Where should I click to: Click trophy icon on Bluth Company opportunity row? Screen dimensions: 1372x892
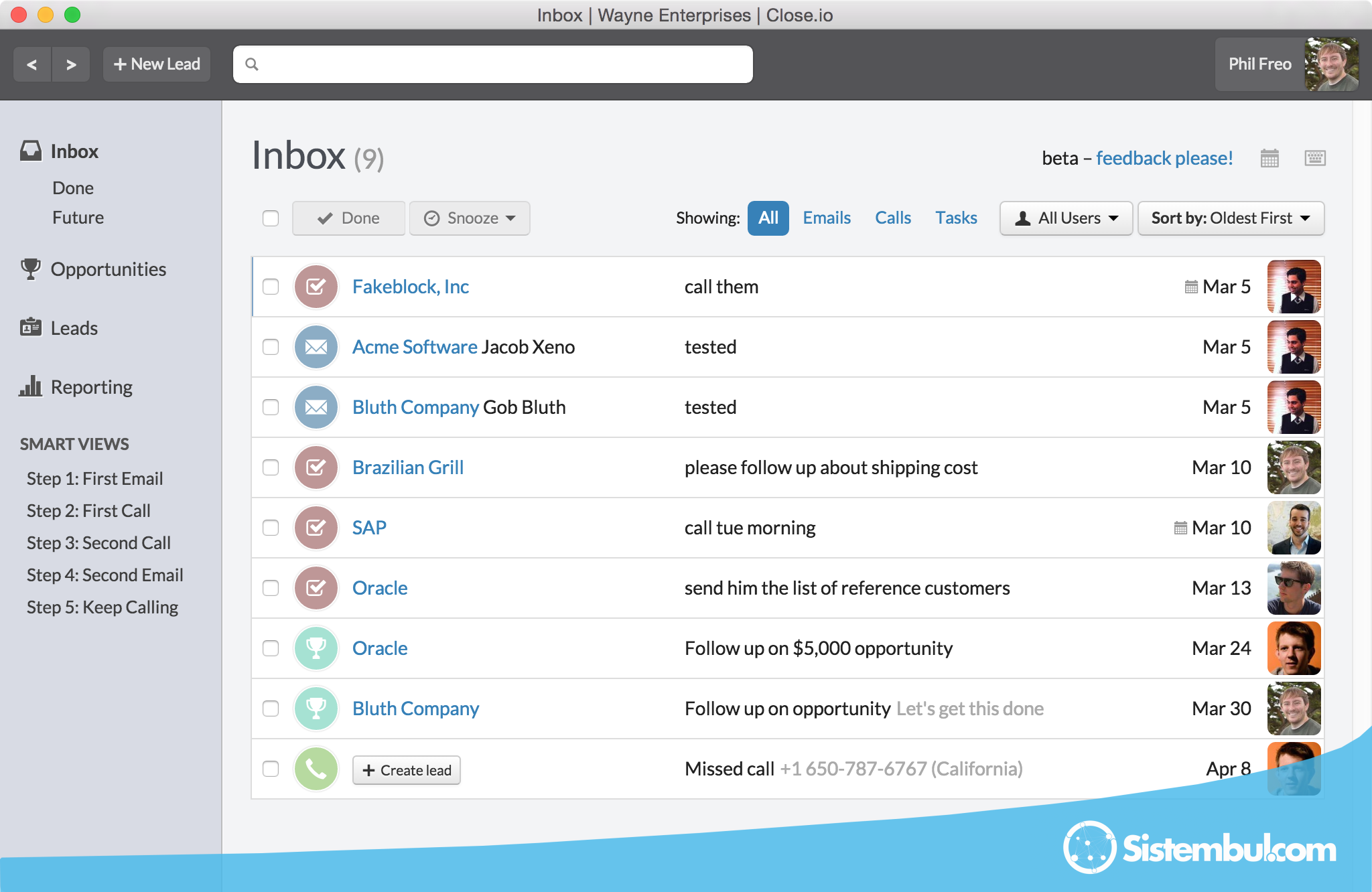coord(316,709)
